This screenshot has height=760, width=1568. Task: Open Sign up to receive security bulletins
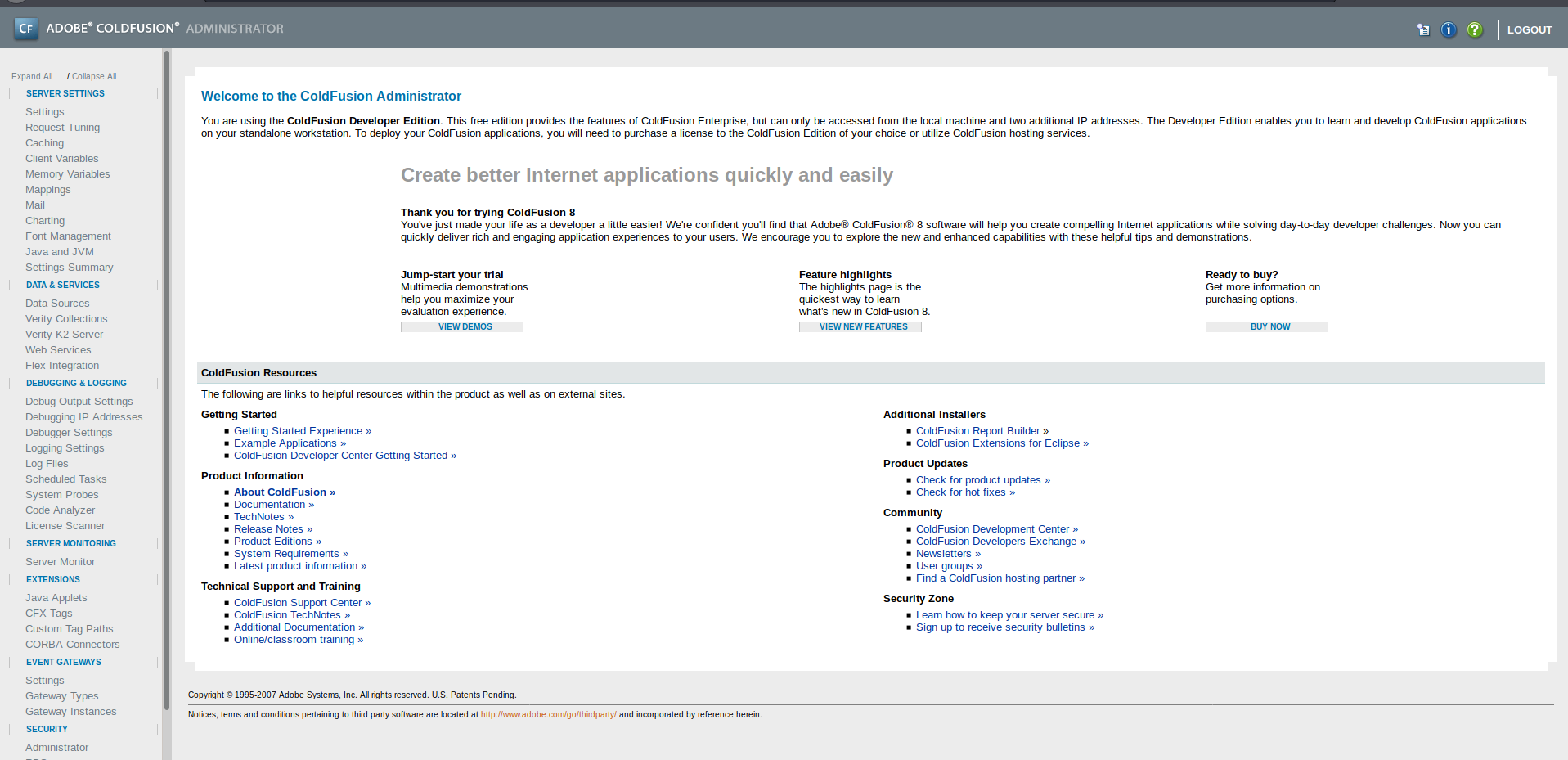click(1005, 627)
